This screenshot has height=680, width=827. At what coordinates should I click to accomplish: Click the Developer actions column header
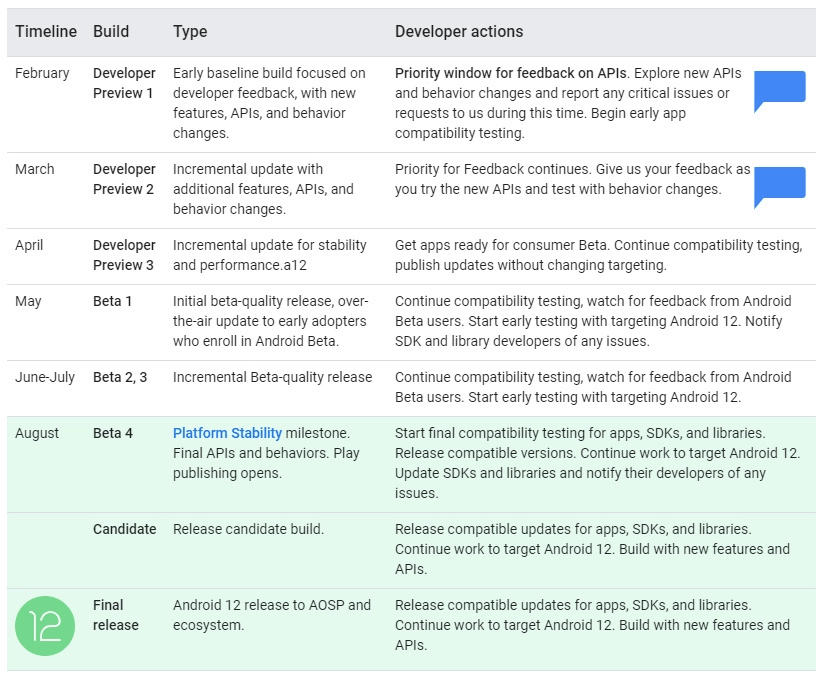coord(459,32)
